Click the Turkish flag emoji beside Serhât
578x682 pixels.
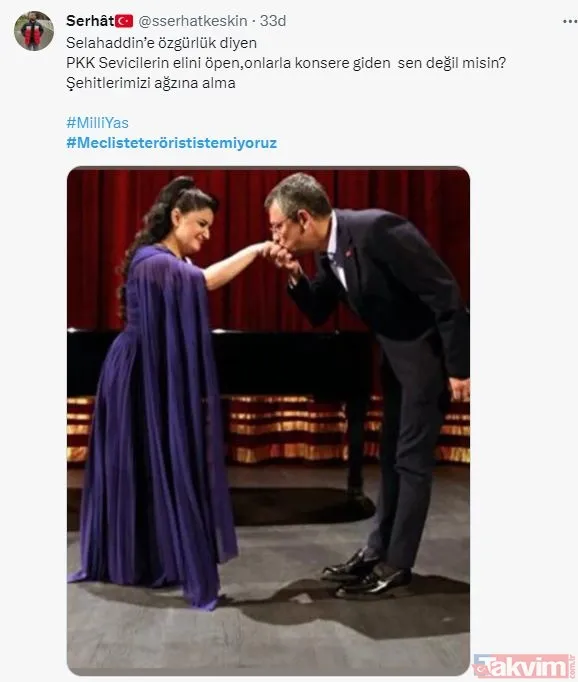pos(124,21)
